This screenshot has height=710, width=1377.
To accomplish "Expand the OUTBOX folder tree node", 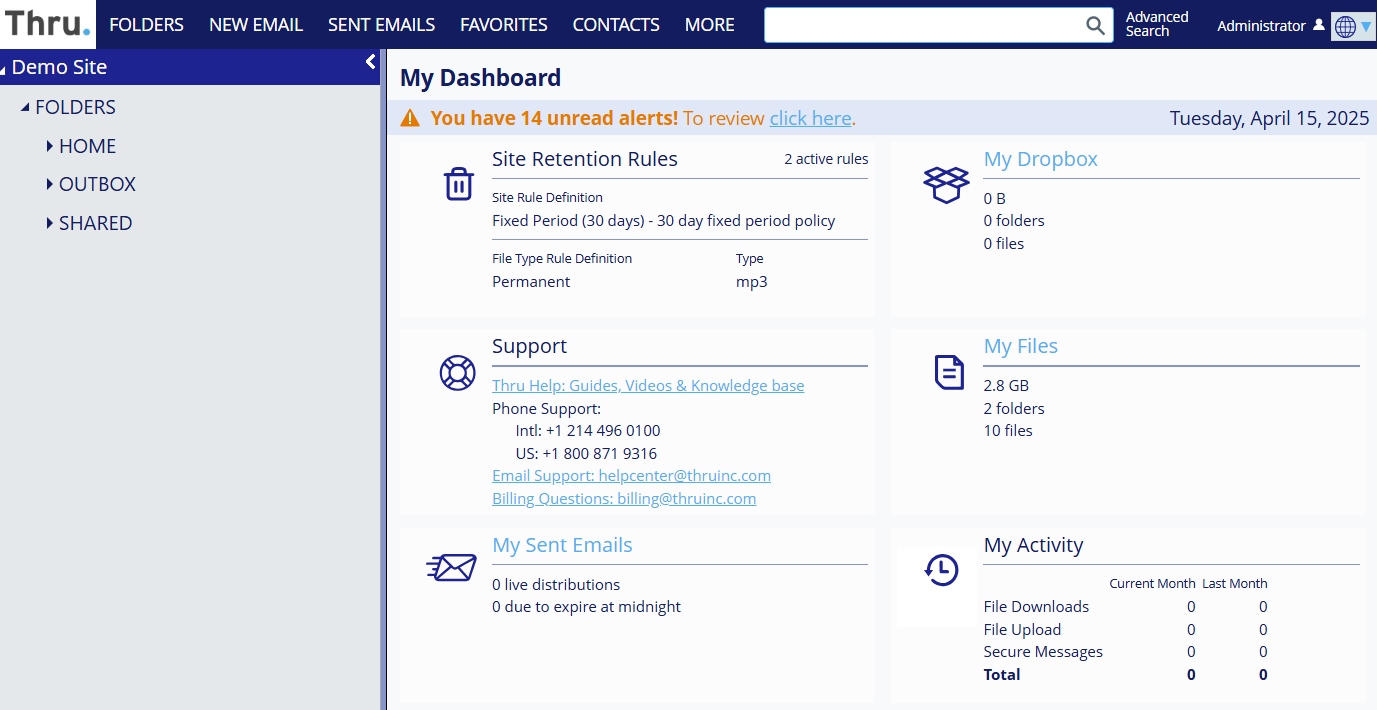I will (x=49, y=184).
